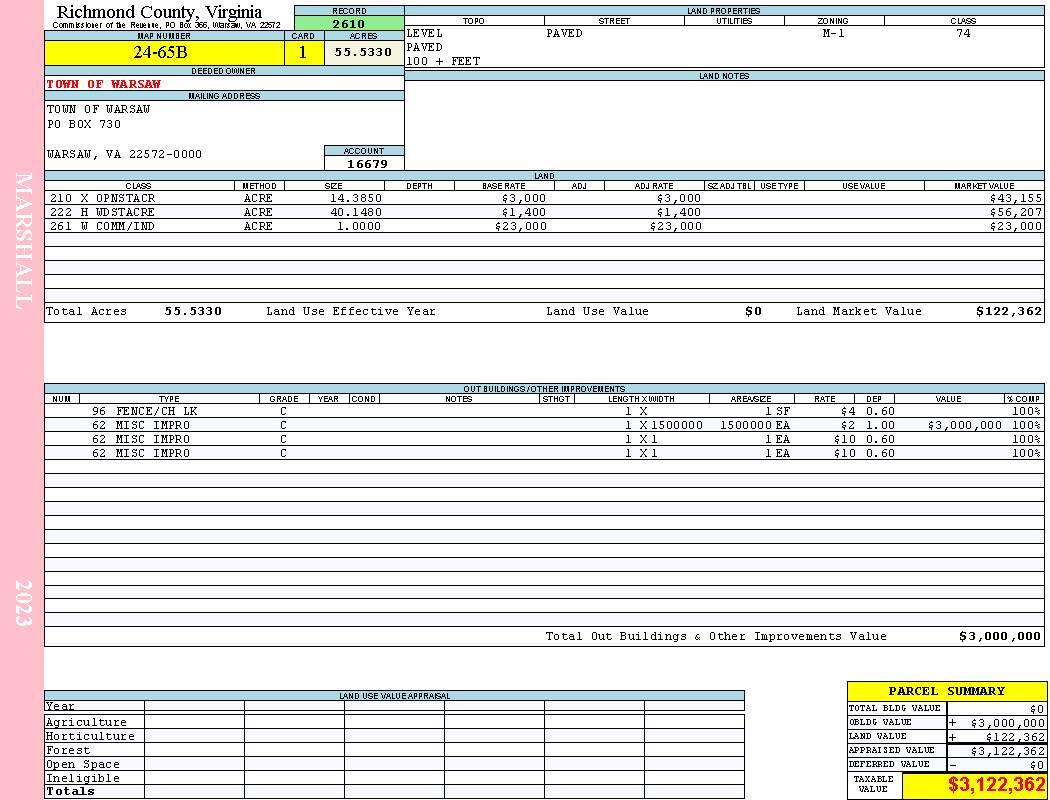Click the acres value 55.5330 in header
1050x800 pixels.
[x=363, y=52]
